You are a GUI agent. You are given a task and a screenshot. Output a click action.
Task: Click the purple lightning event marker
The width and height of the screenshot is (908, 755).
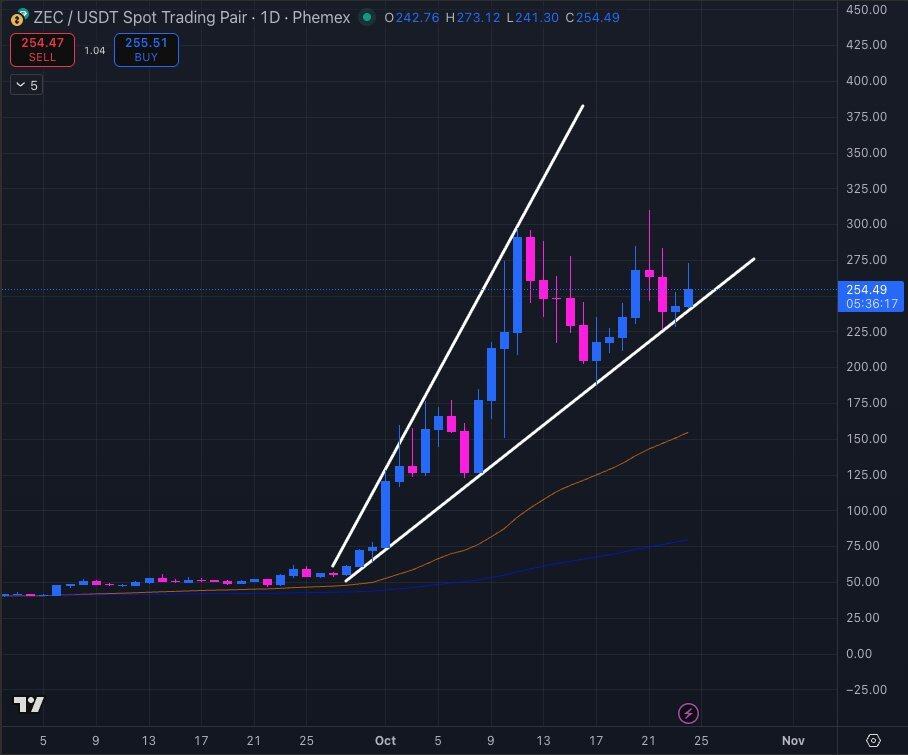[x=688, y=713]
